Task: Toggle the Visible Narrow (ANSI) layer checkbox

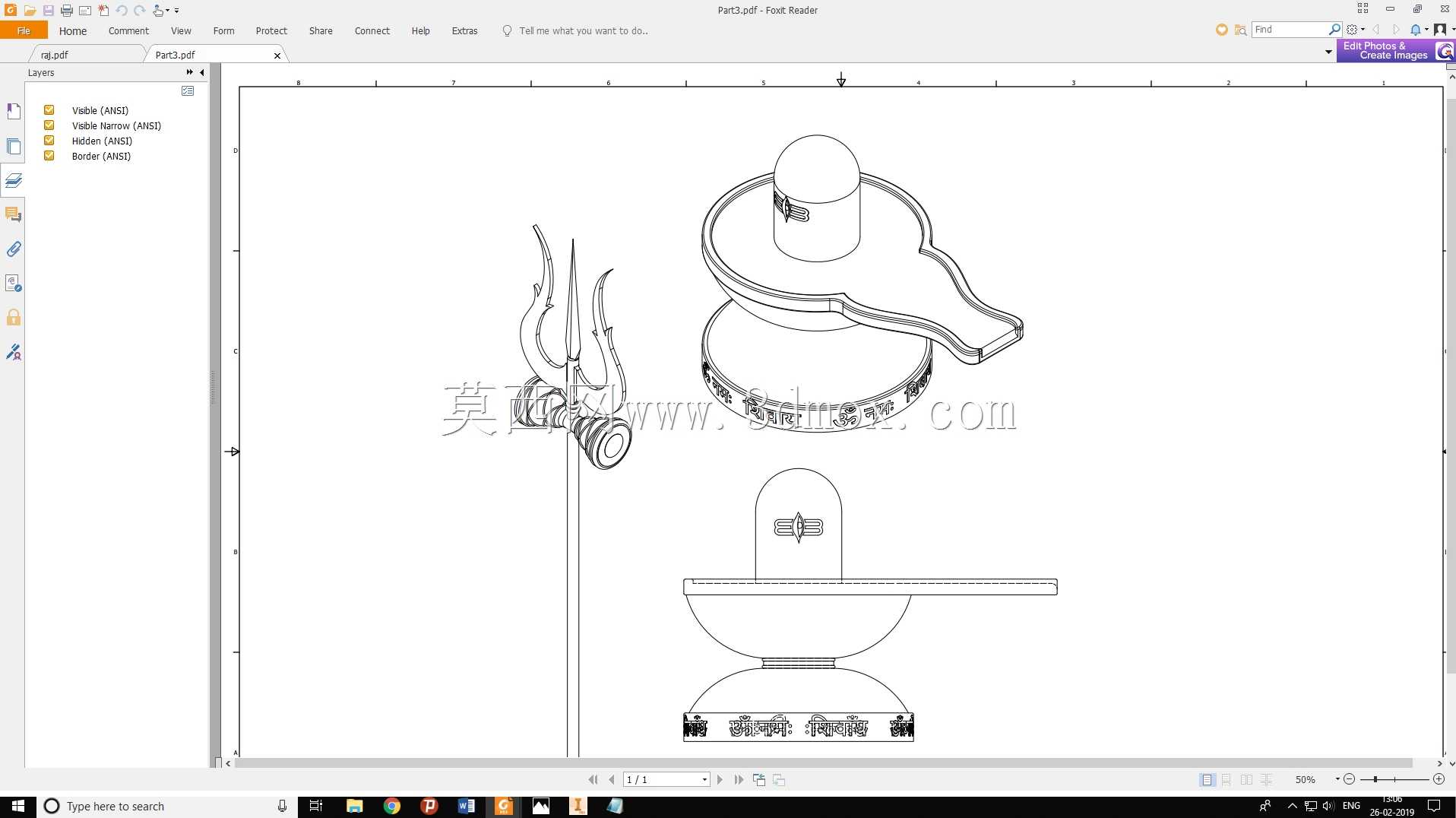Action: pyautogui.click(x=49, y=125)
